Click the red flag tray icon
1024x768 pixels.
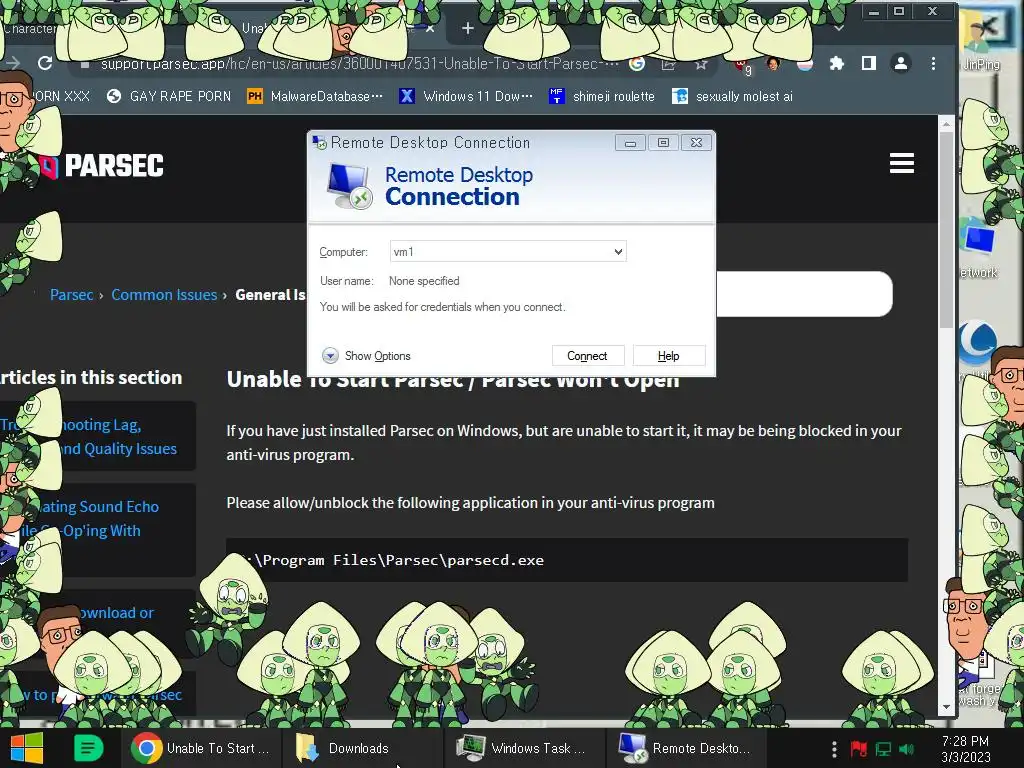[858, 748]
